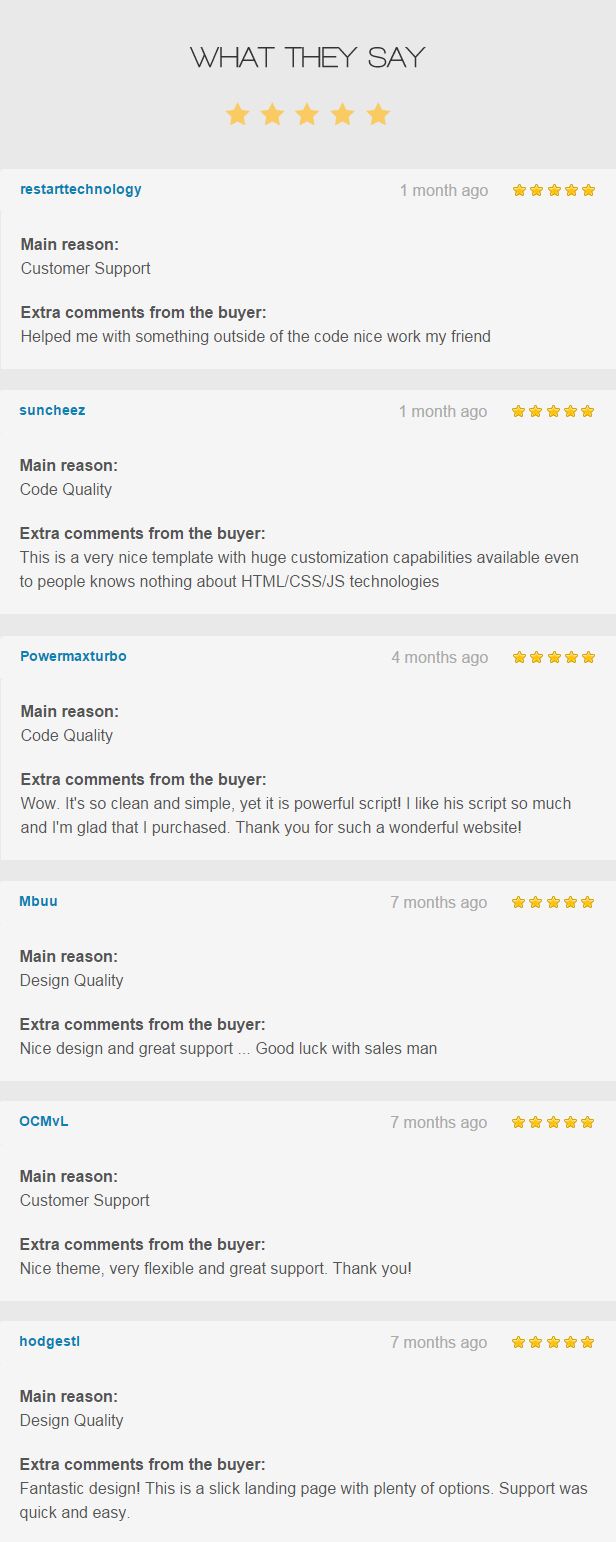This screenshot has width=616, height=1542.
Task: Click hodgestl's five-star rating
Action: [x=553, y=1342]
